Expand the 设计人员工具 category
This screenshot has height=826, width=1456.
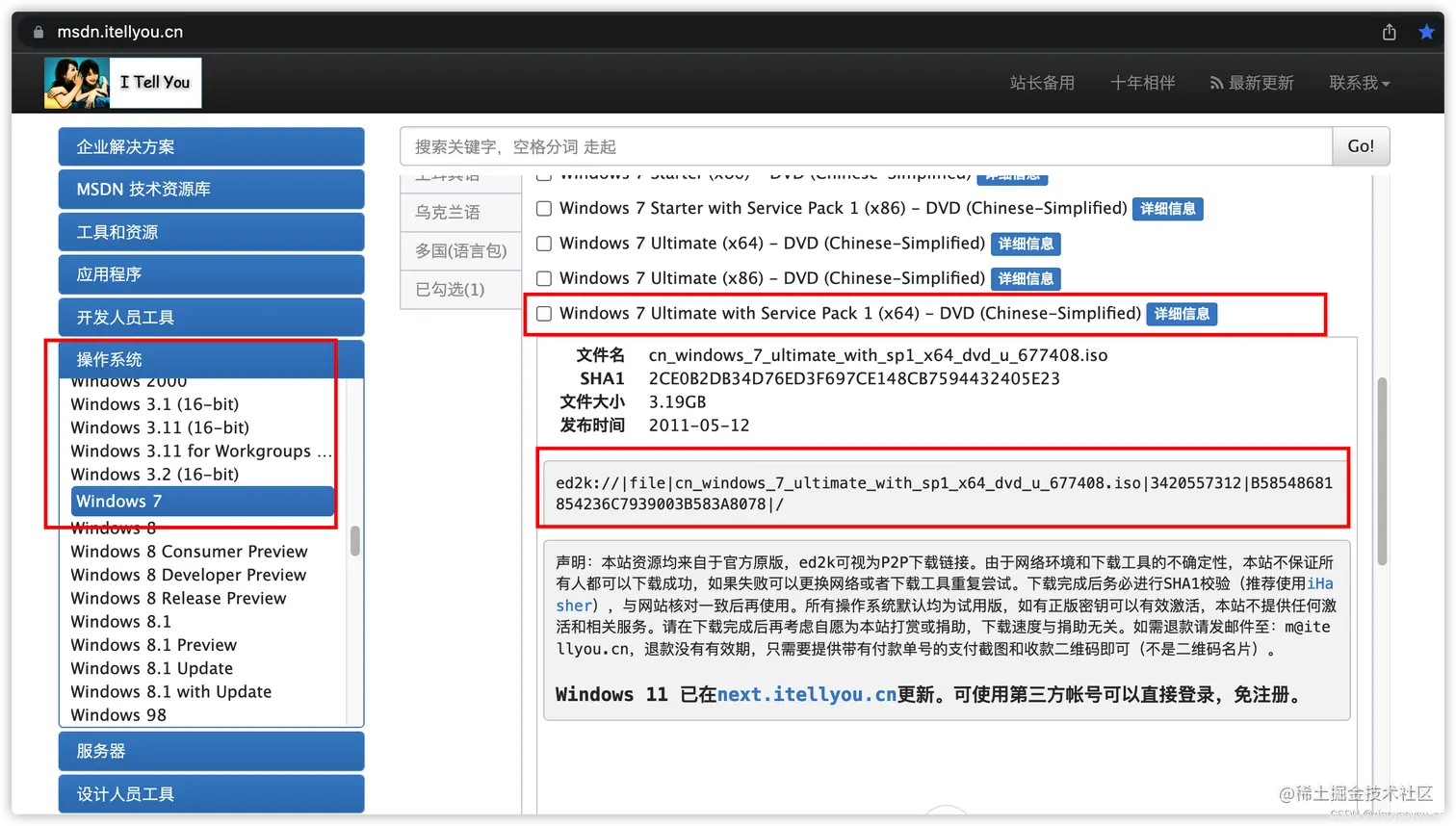pos(211,794)
